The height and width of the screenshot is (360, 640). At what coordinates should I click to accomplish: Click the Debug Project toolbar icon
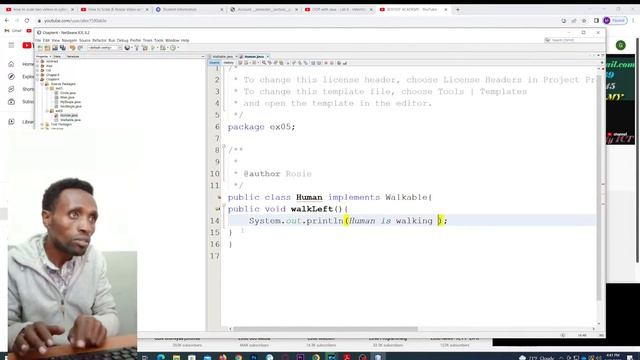(x=163, y=48)
